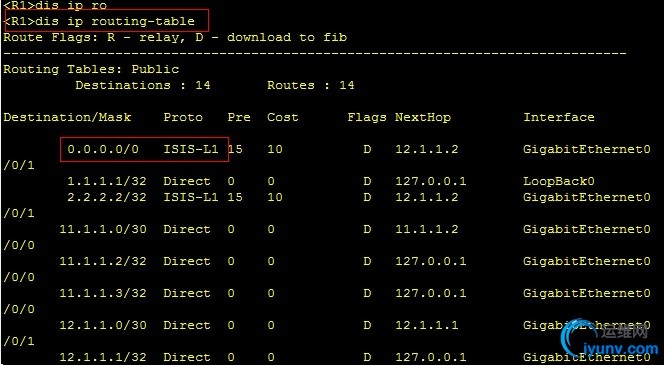Click "ISIS-L1" in the 2.2.2.2/32 row
The width and height of the screenshot is (664, 365).
[191, 197]
